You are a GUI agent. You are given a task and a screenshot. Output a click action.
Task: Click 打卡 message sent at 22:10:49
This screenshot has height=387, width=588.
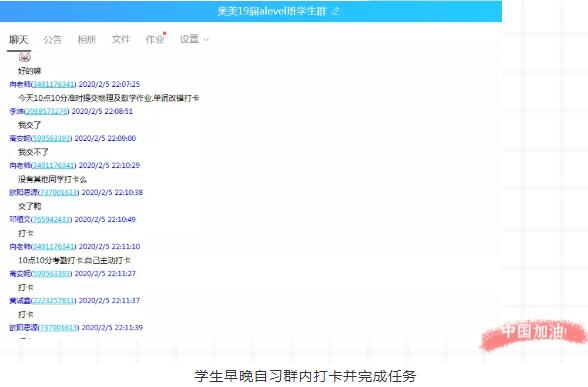point(26,233)
